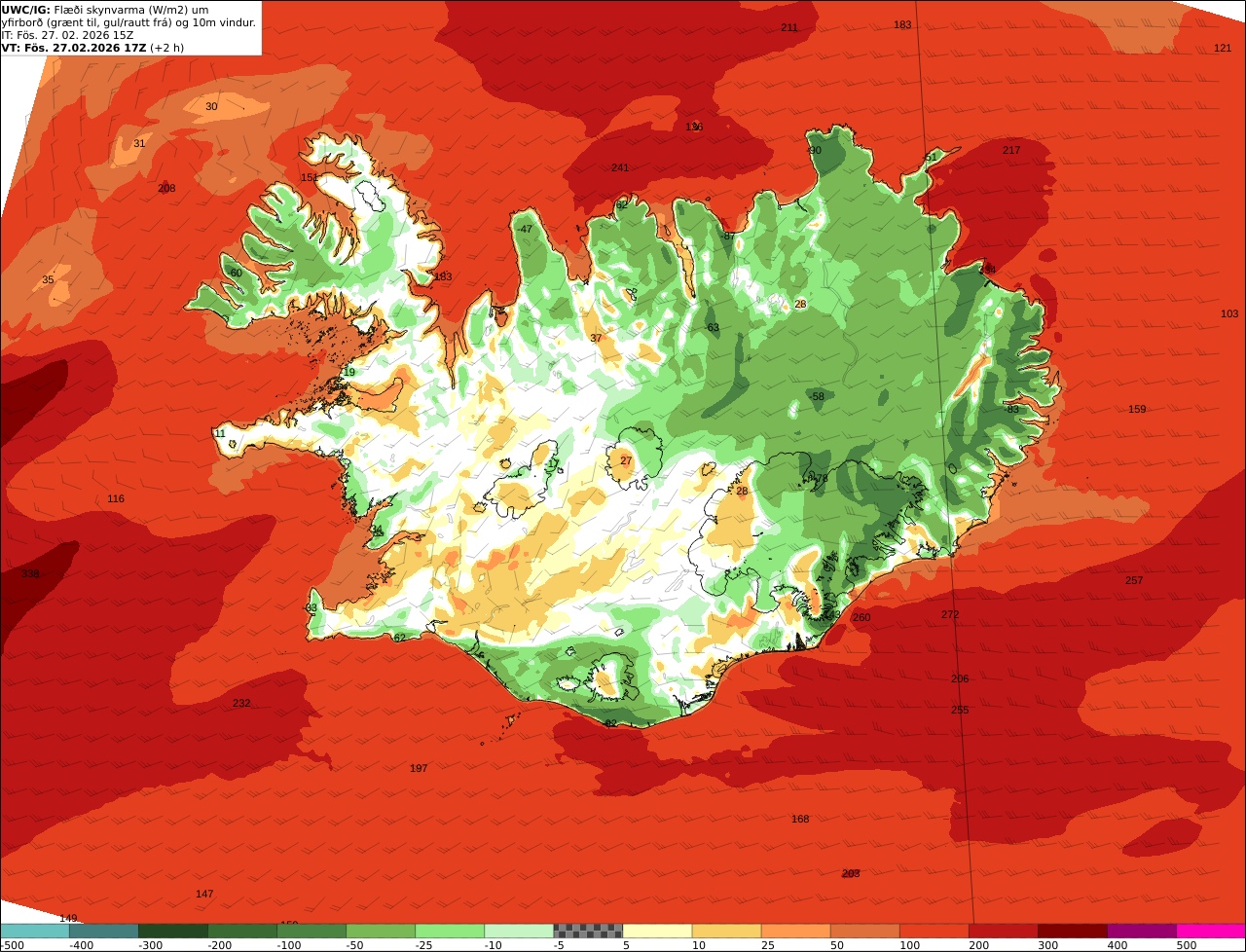Click the checkered legend swatch near -5
This screenshot has width=1246, height=952.
point(588,931)
